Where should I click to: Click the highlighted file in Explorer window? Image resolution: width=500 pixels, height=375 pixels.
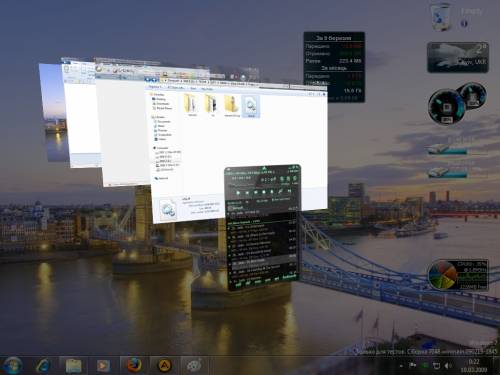(x=251, y=106)
